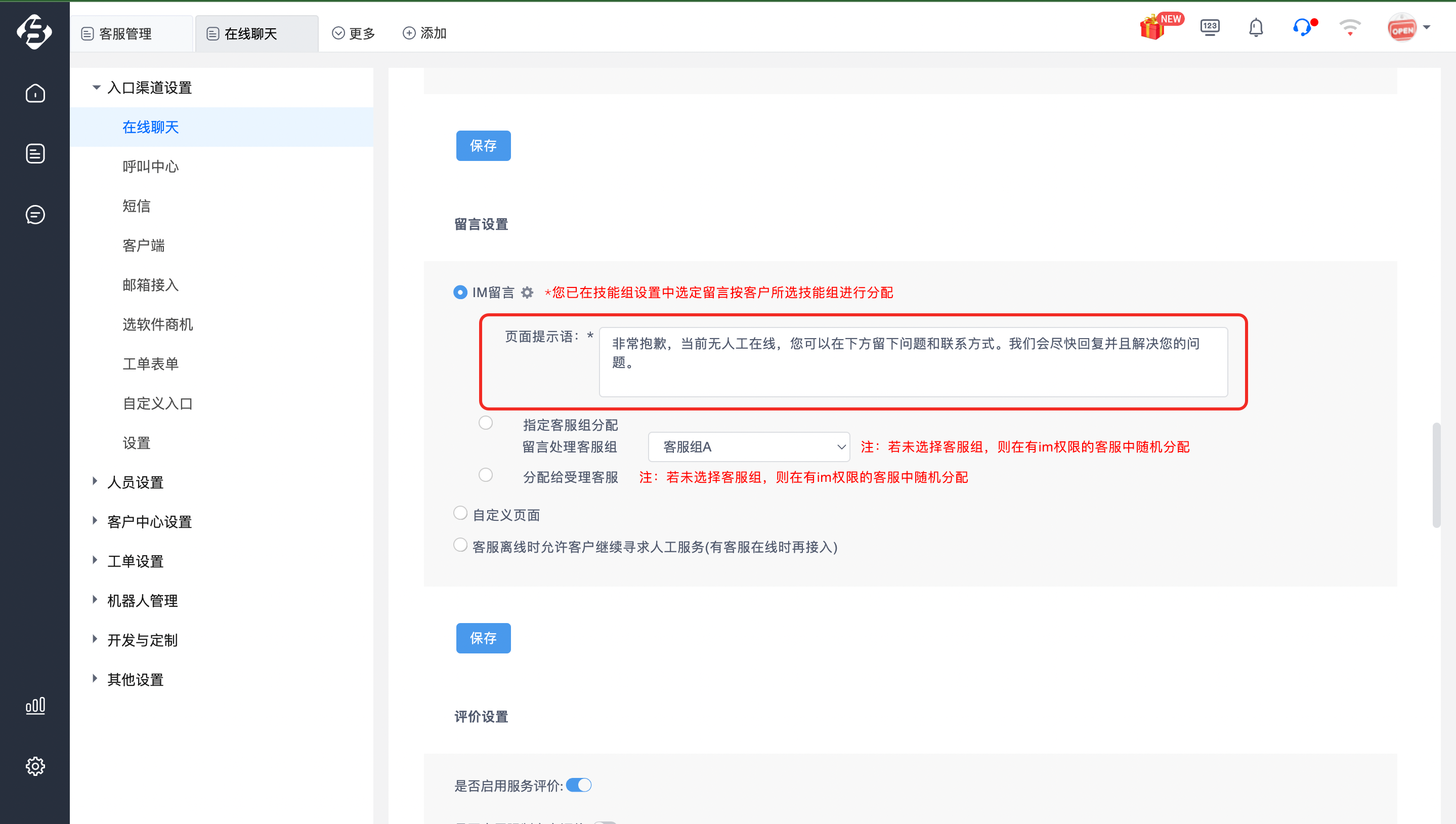Image resolution: width=1456 pixels, height=824 pixels.
Task: Click into the 页面提示语 text area
Action: [x=913, y=362]
